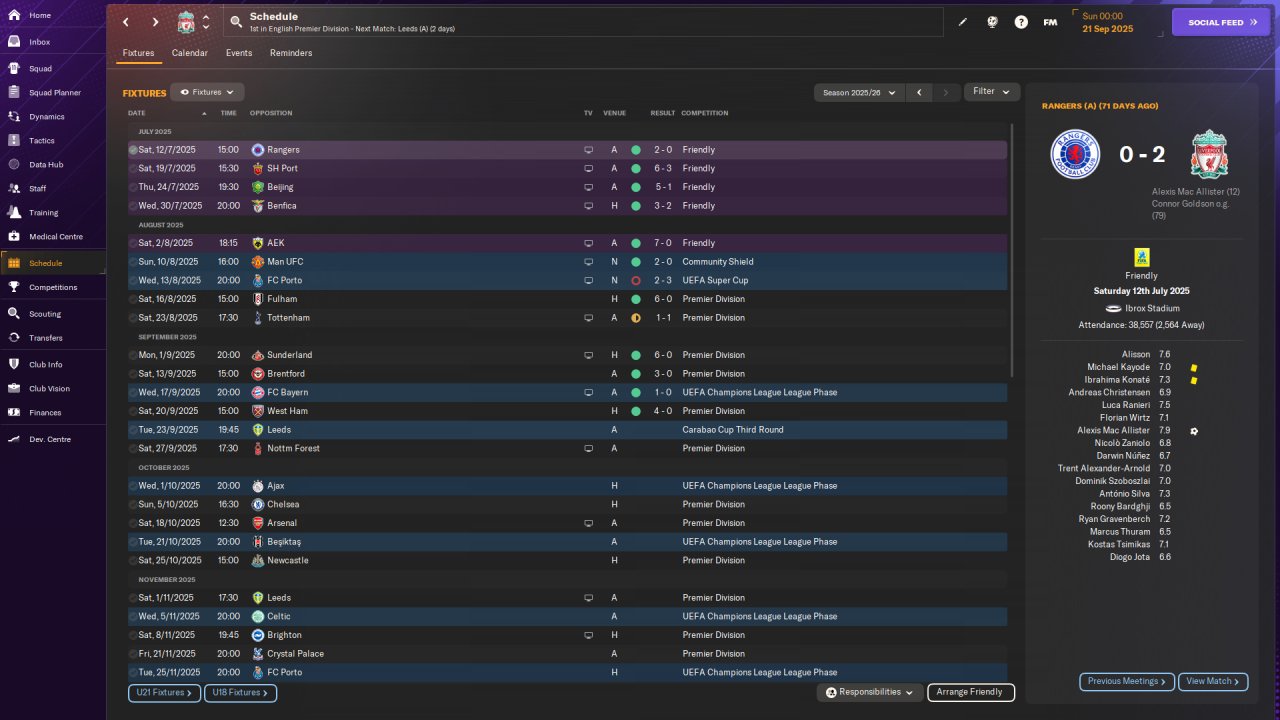
Task: Open the Filter dropdown
Action: pos(992,92)
